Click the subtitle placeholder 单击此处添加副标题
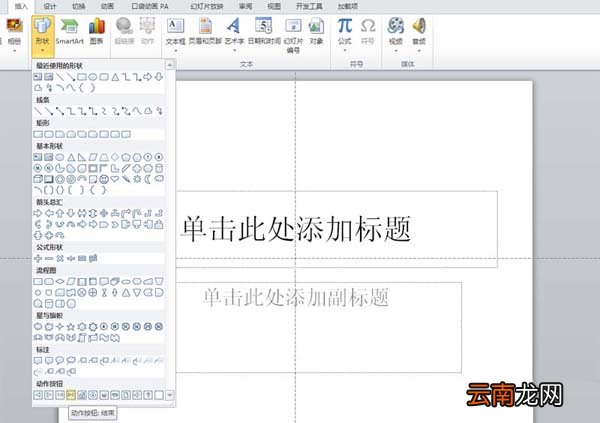The width and height of the screenshot is (600, 423). (295, 297)
